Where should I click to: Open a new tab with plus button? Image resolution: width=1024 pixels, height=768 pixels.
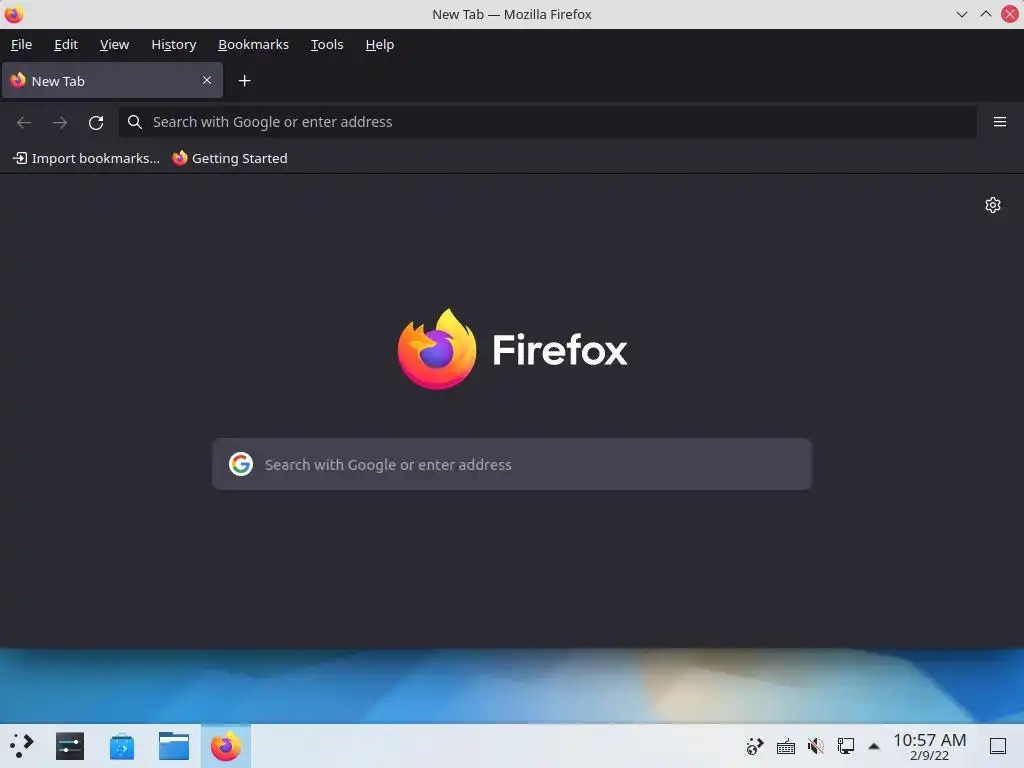244,80
